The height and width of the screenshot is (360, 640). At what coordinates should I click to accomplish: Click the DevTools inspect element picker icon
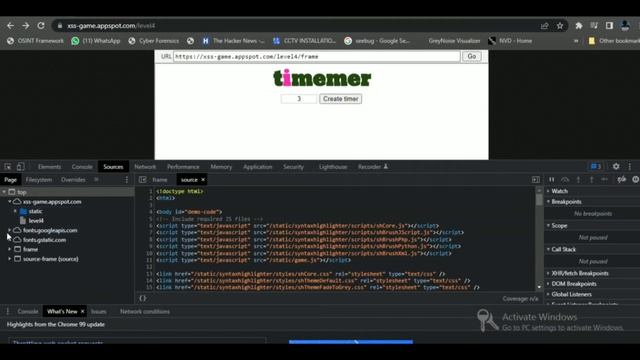[8, 167]
